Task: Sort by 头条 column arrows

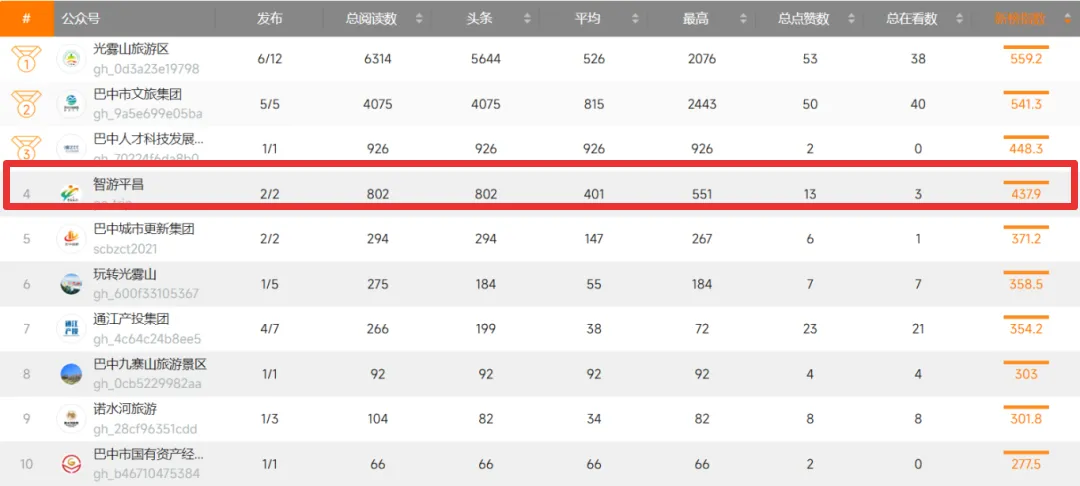Action: click(x=528, y=19)
